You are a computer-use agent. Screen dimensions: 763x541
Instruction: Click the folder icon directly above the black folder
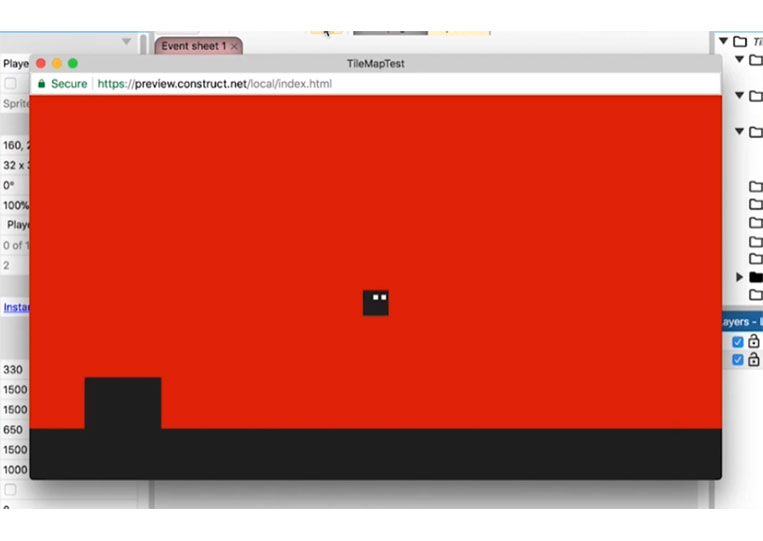[x=756, y=258]
